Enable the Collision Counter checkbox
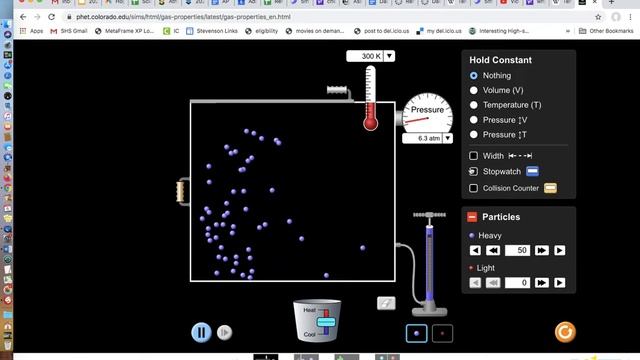Viewport: 640px width, 360px height. [473, 188]
